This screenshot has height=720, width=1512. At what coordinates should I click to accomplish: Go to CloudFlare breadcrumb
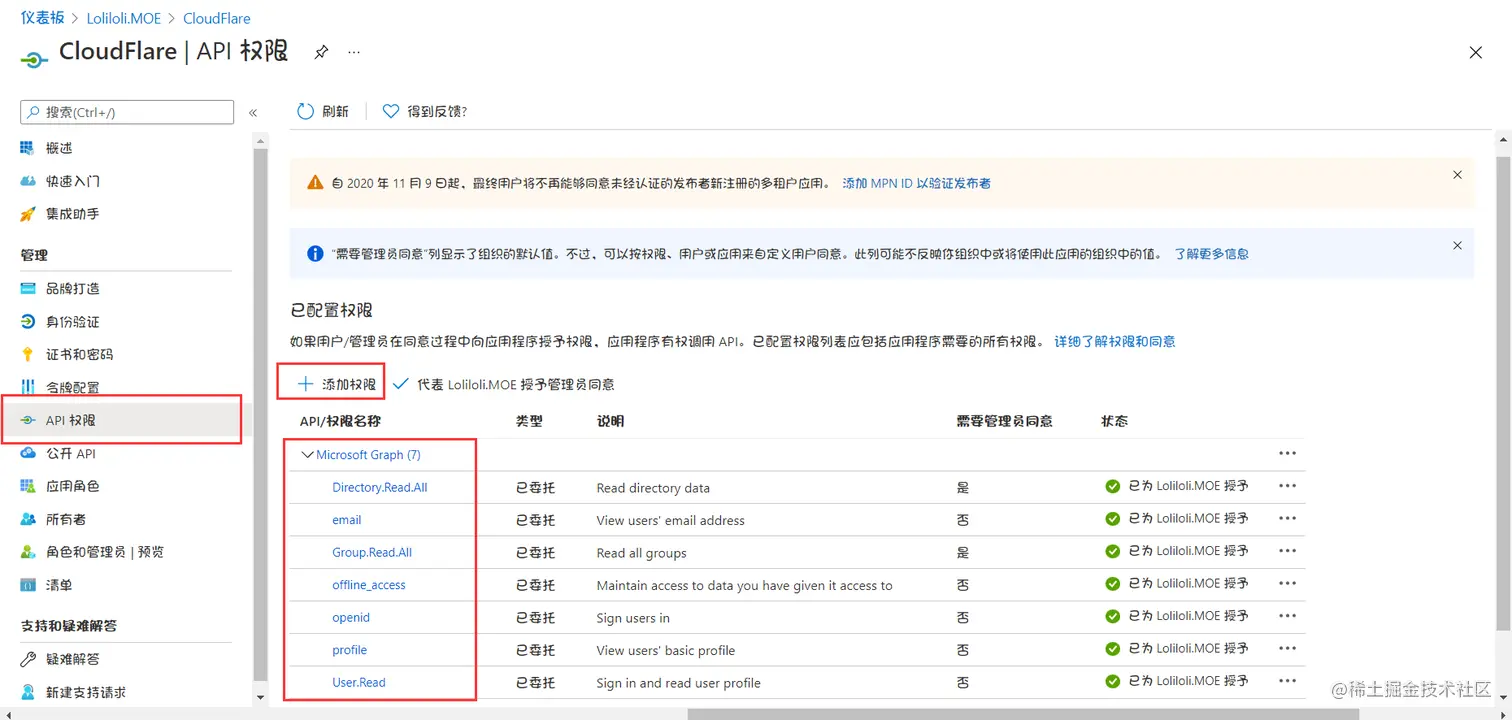tap(217, 18)
